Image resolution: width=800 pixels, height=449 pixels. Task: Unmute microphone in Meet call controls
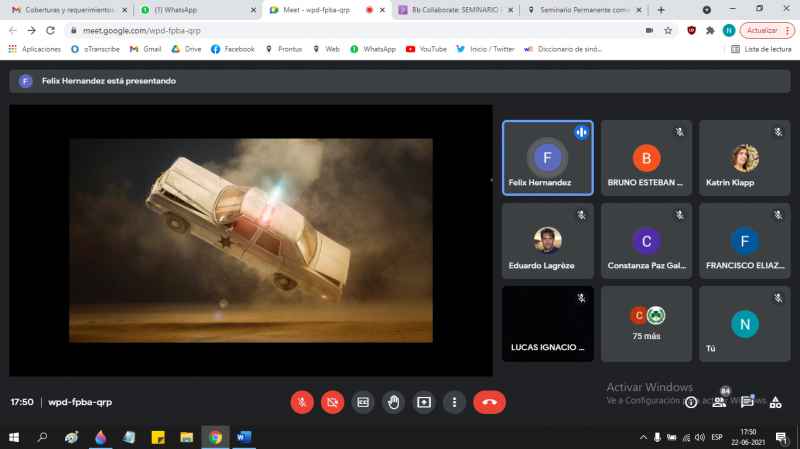point(302,402)
